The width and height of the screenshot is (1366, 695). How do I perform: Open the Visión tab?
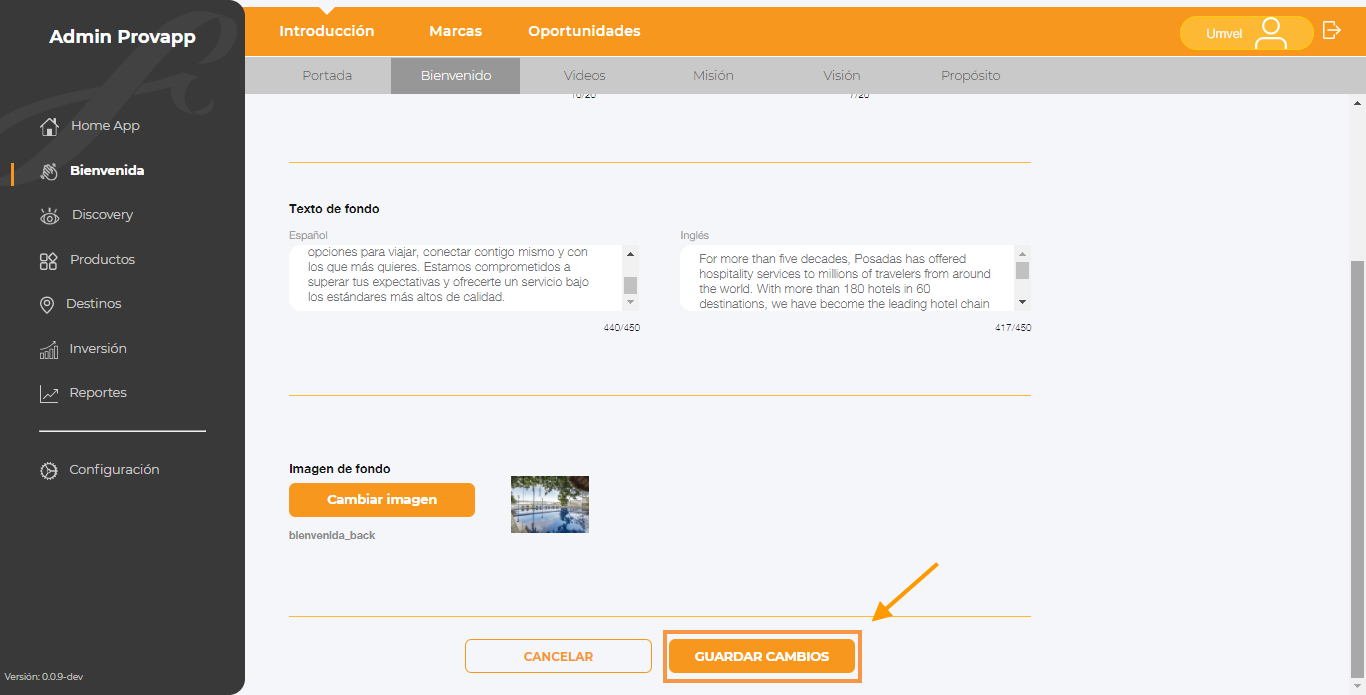click(842, 76)
